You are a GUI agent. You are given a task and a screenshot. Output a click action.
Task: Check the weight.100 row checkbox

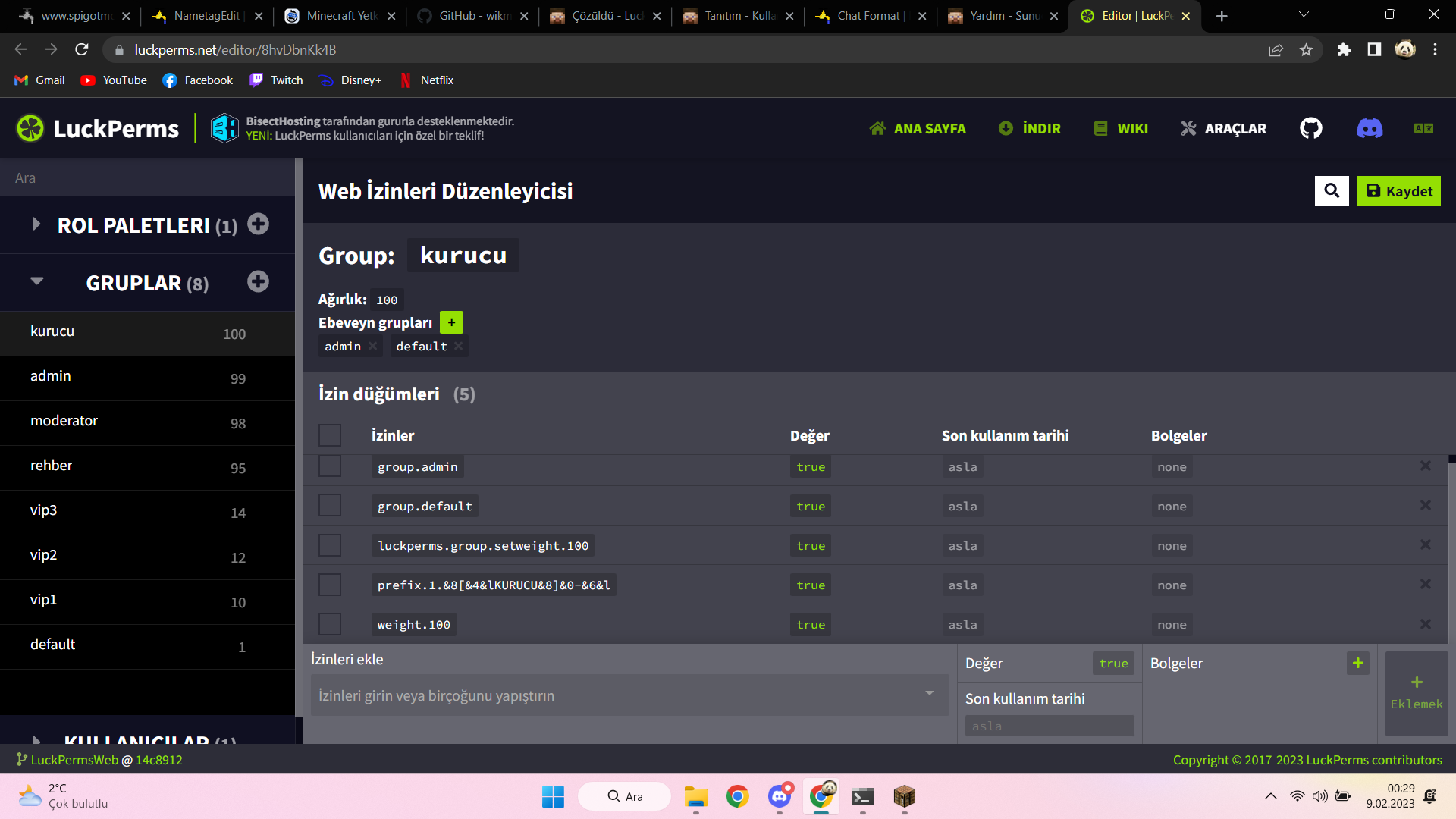coord(330,624)
